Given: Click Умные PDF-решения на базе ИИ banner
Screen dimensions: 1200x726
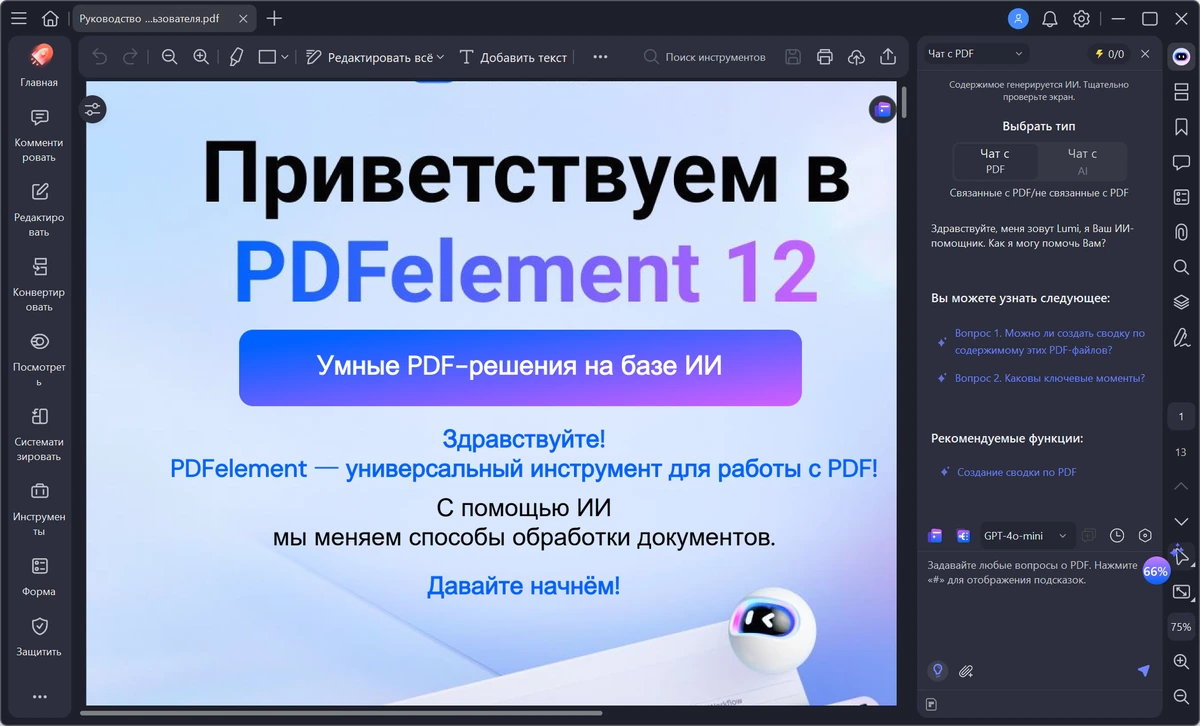Looking at the screenshot, I should pyautogui.click(x=520, y=367).
